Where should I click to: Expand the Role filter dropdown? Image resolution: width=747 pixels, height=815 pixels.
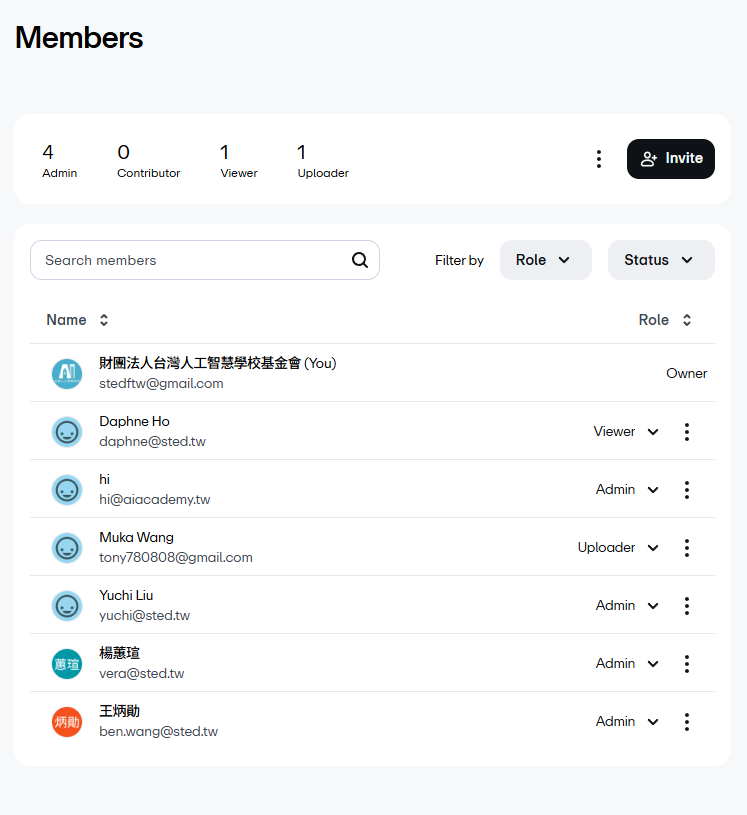tap(545, 260)
